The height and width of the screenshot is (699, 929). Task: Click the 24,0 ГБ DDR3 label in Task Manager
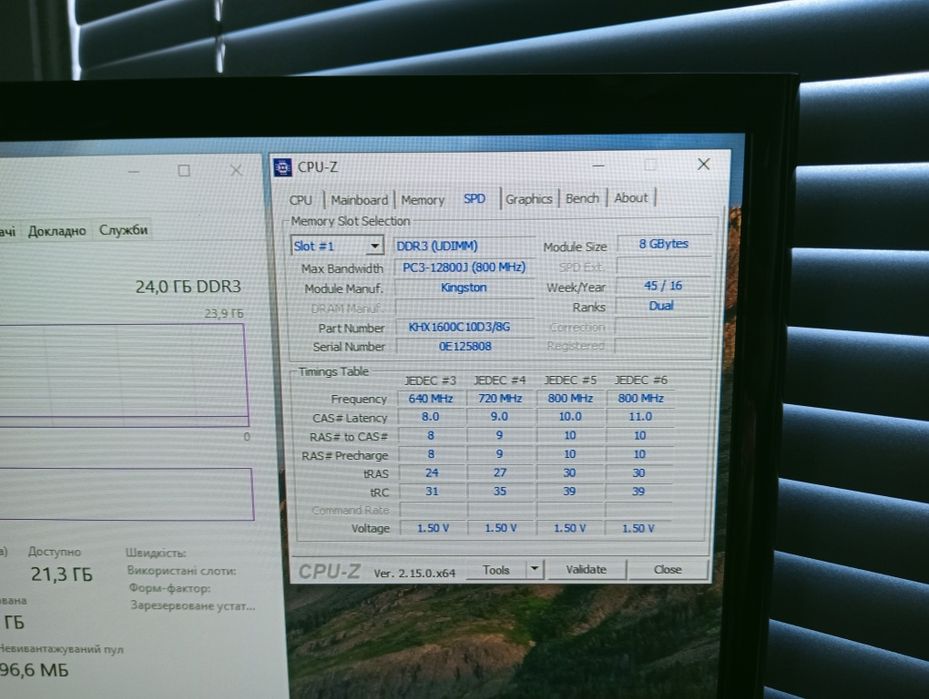click(188, 287)
